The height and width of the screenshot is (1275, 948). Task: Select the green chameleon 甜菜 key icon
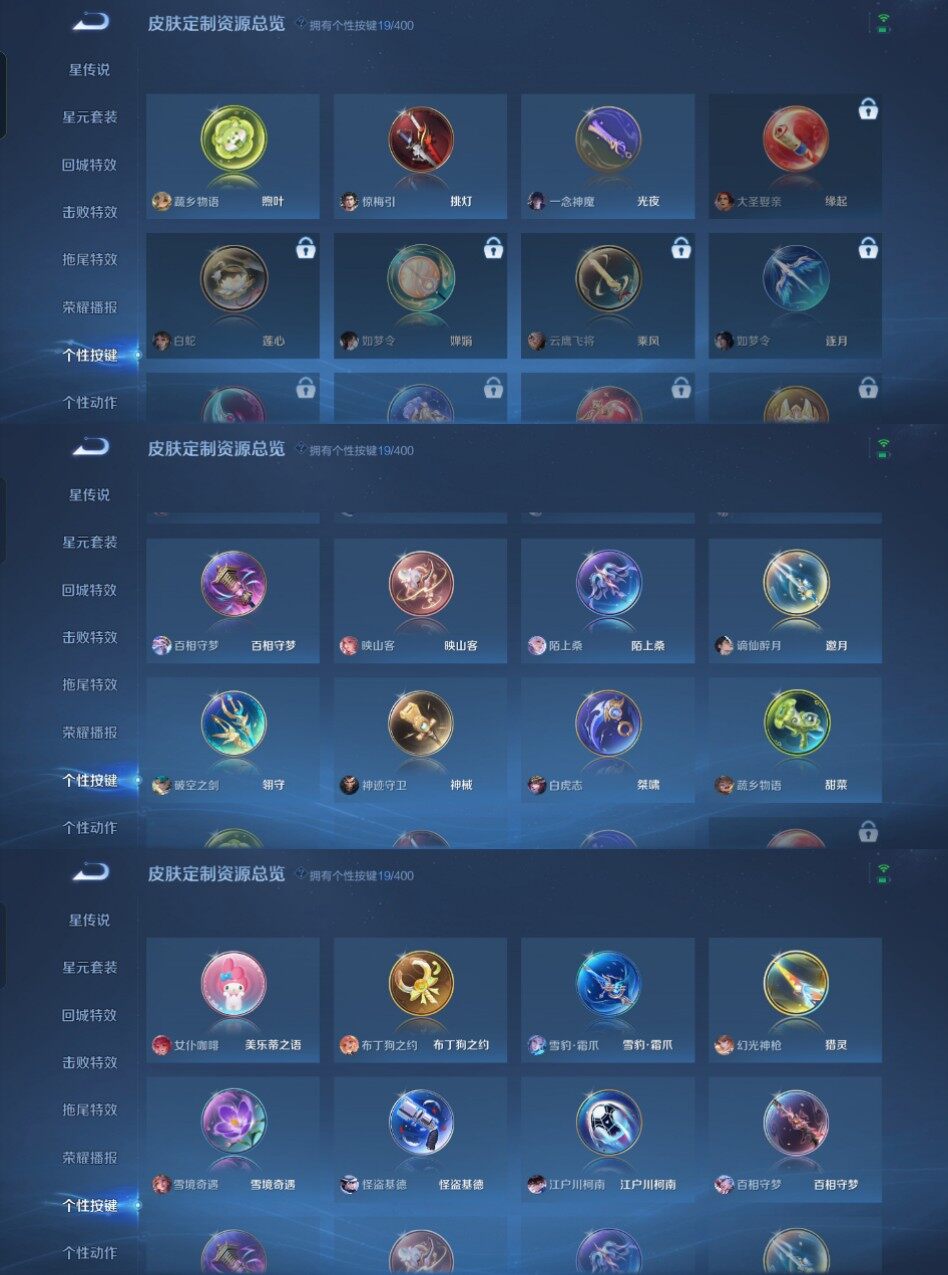coord(795,723)
